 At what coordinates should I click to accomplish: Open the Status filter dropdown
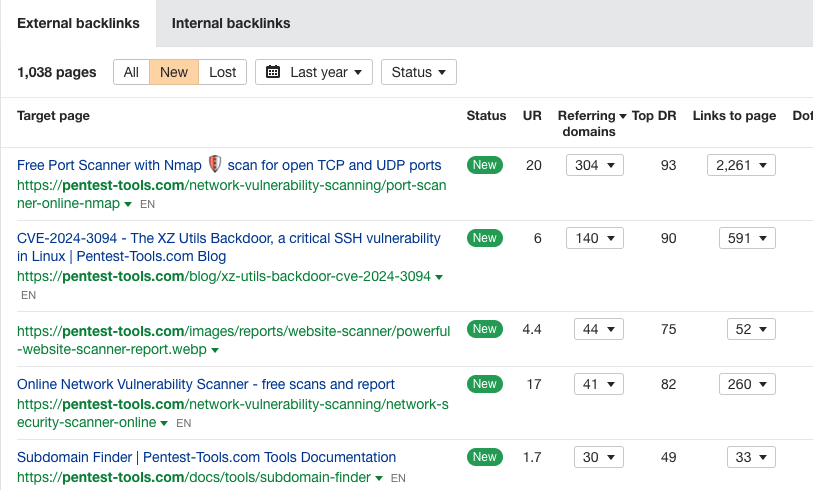(x=418, y=72)
